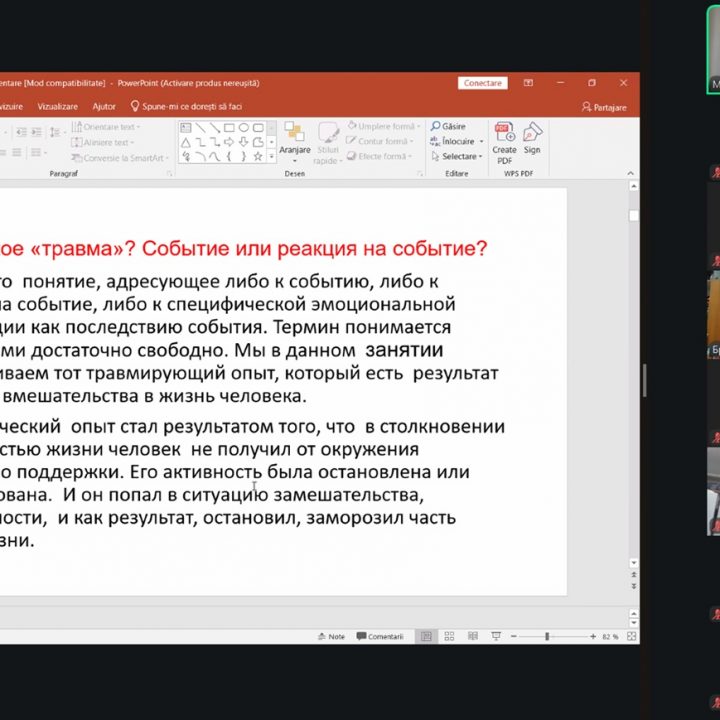Toggle the Note pane
Viewport: 720px width, 720px height.
point(331,636)
